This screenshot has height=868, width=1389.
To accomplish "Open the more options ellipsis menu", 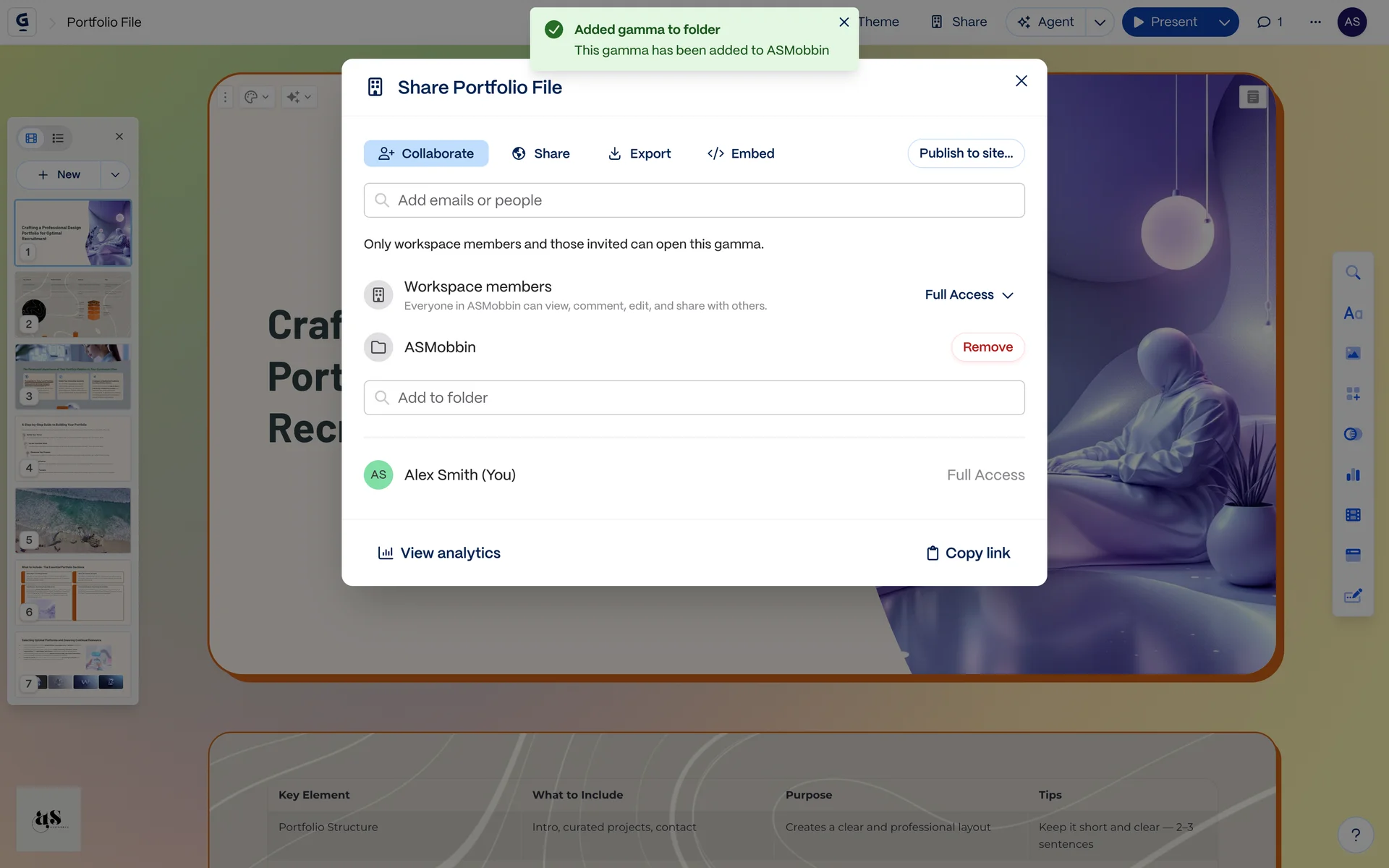I will click(x=1314, y=22).
